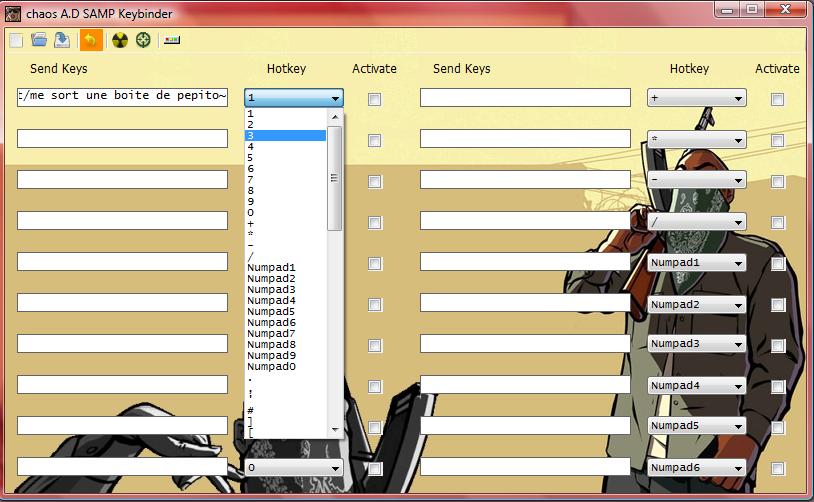
Task: Pick Numpad4 from the open hotkey list
Action: pyautogui.click(x=286, y=301)
